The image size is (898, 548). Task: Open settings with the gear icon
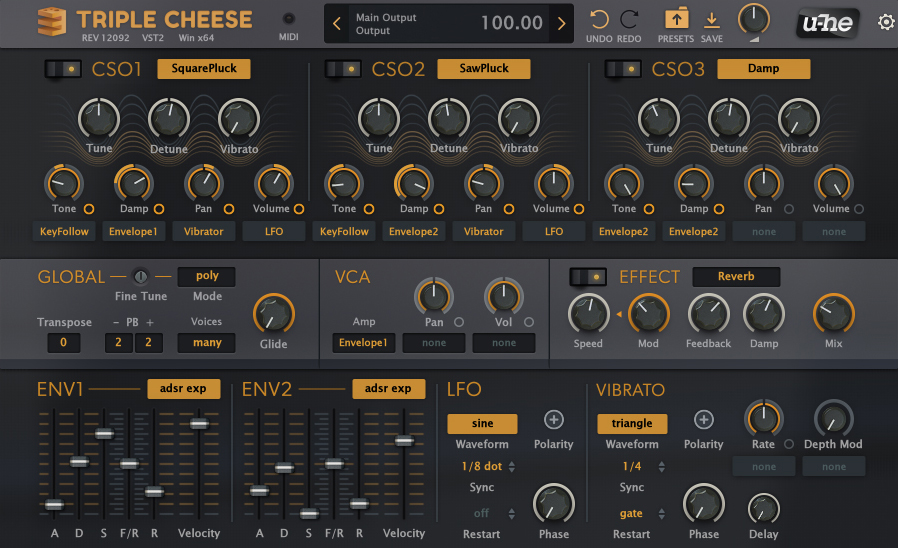[886, 22]
